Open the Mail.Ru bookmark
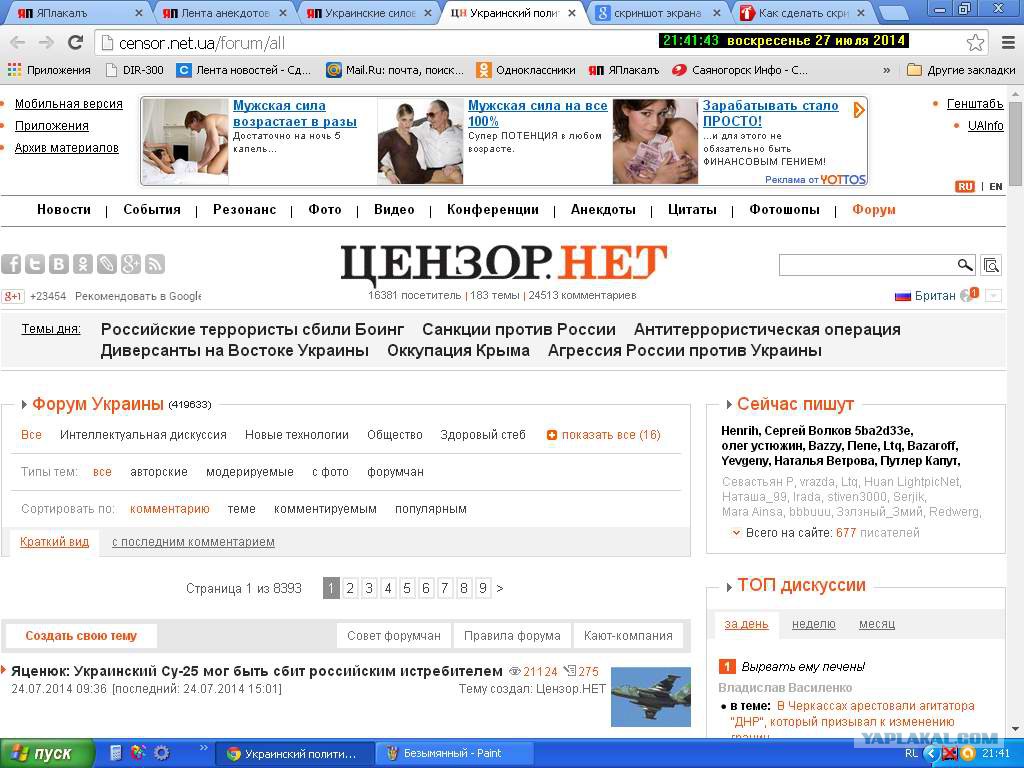This screenshot has width=1024, height=768. [x=395, y=70]
